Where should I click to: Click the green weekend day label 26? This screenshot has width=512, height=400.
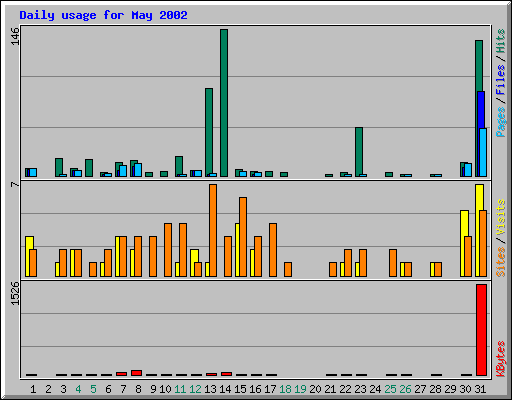click(405, 389)
